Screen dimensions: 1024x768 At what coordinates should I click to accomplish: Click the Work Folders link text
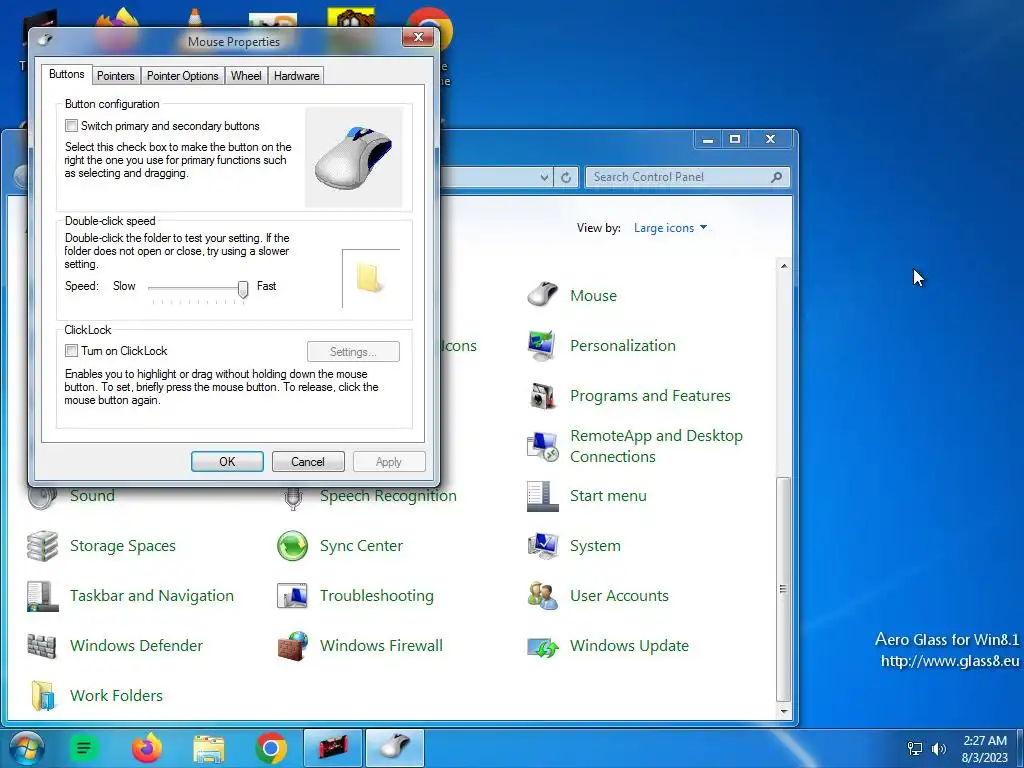[x=116, y=696]
